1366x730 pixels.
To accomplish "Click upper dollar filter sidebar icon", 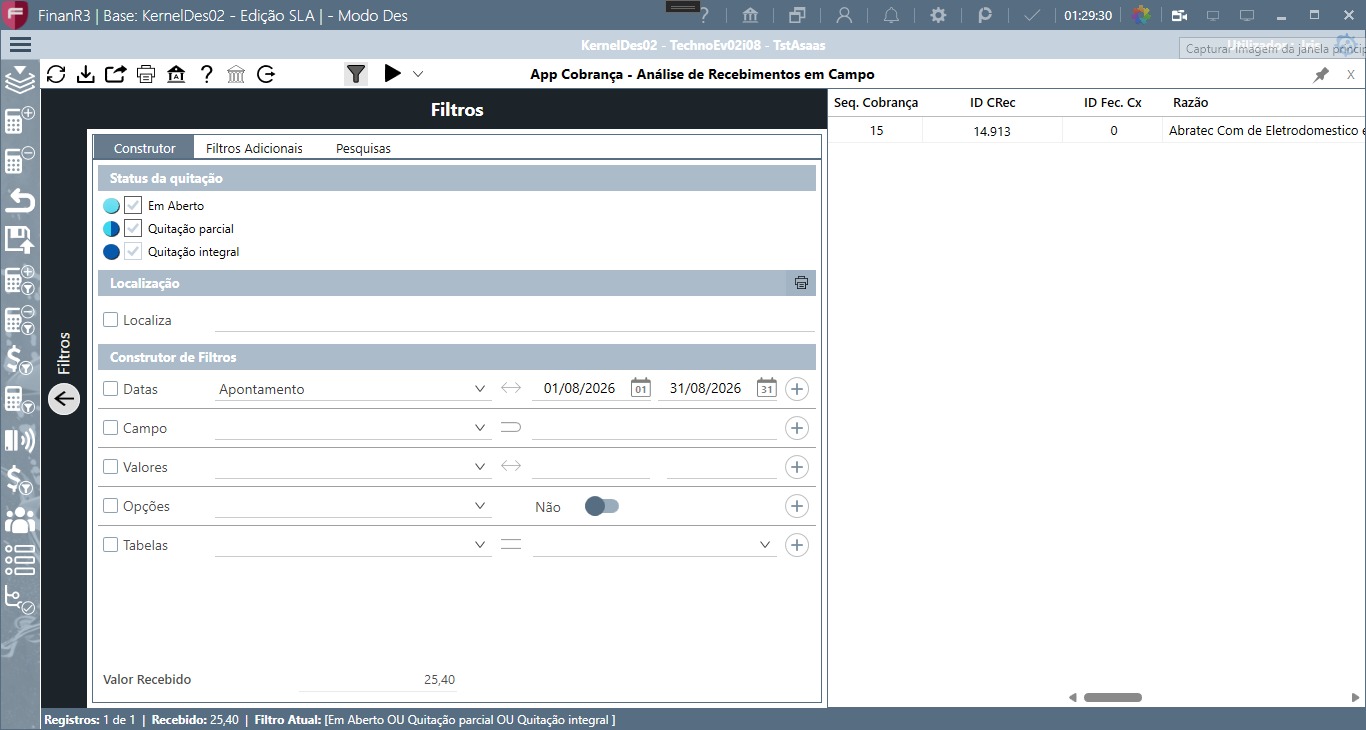I will pos(20,360).
